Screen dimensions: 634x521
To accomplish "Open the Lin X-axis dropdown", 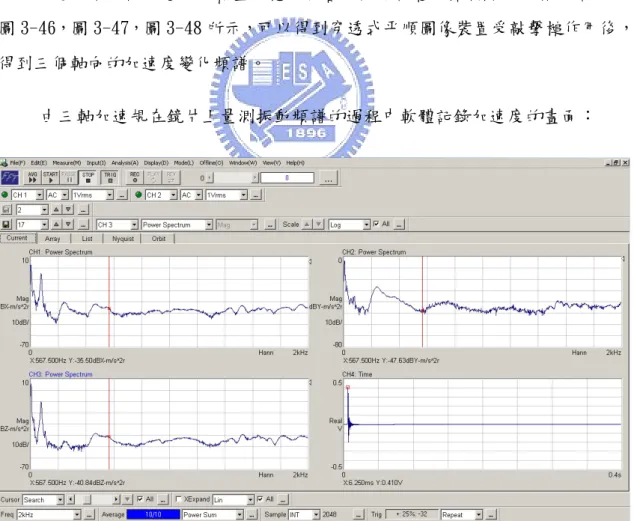I will [251, 500].
